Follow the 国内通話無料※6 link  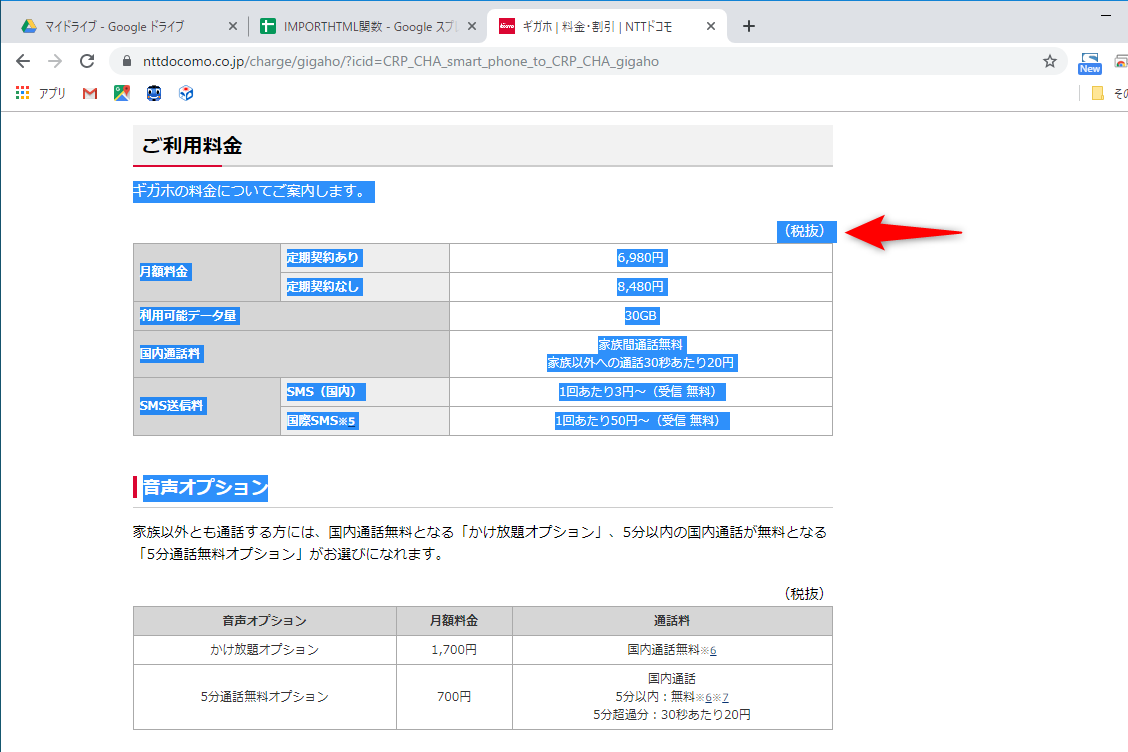[x=671, y=650]
